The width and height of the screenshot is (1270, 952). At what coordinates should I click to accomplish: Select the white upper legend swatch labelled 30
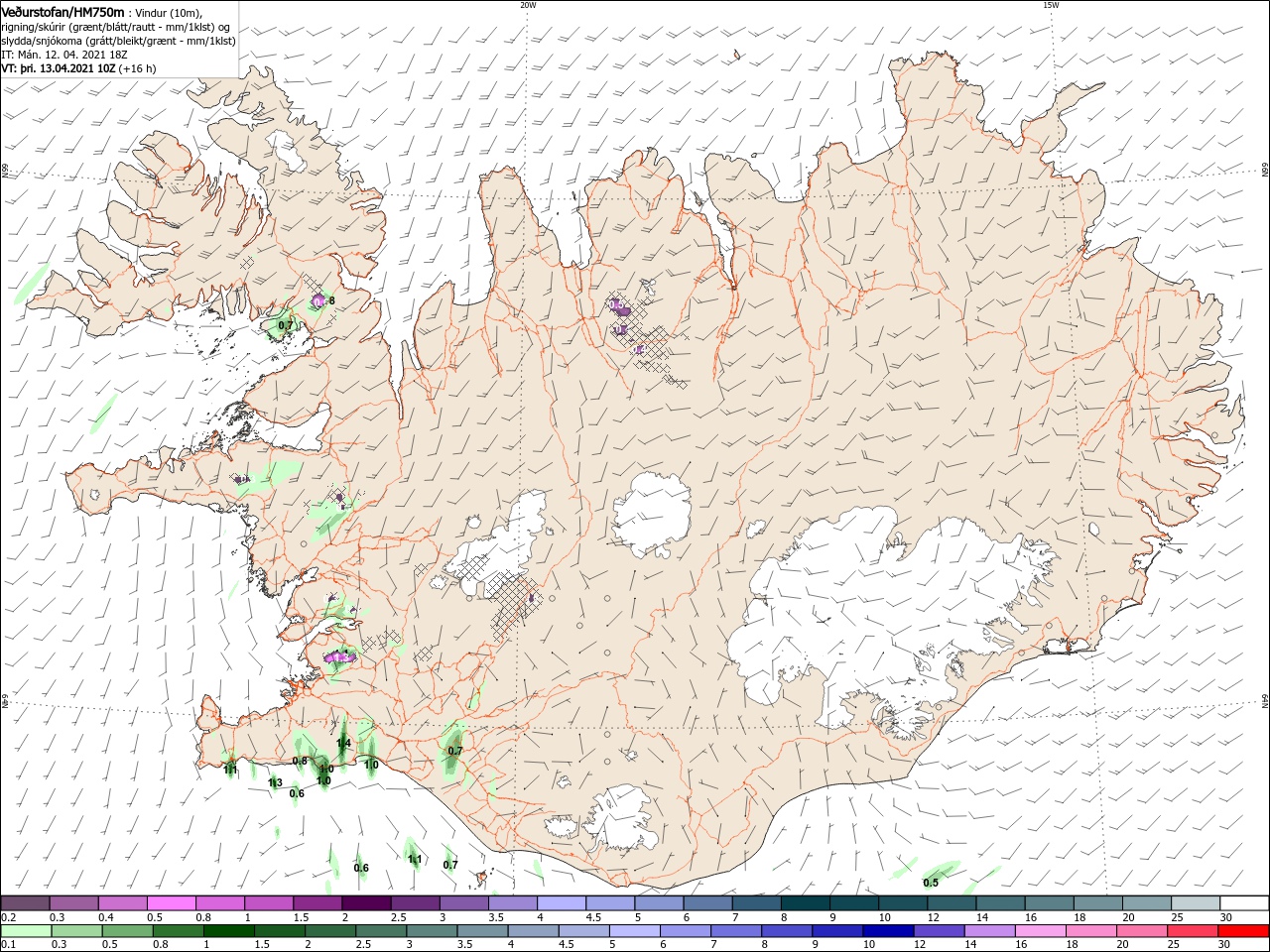[1244, 902]
